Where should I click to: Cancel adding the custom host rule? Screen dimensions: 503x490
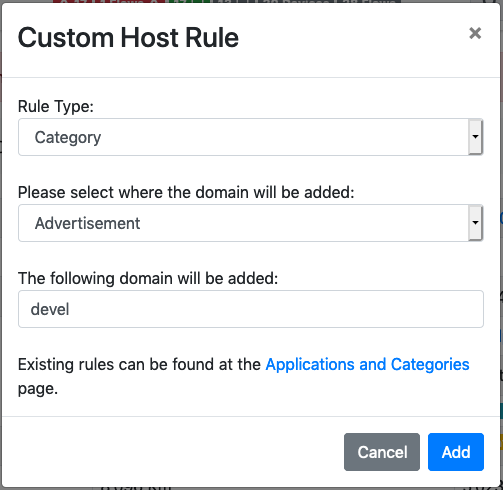coord(382,452)
